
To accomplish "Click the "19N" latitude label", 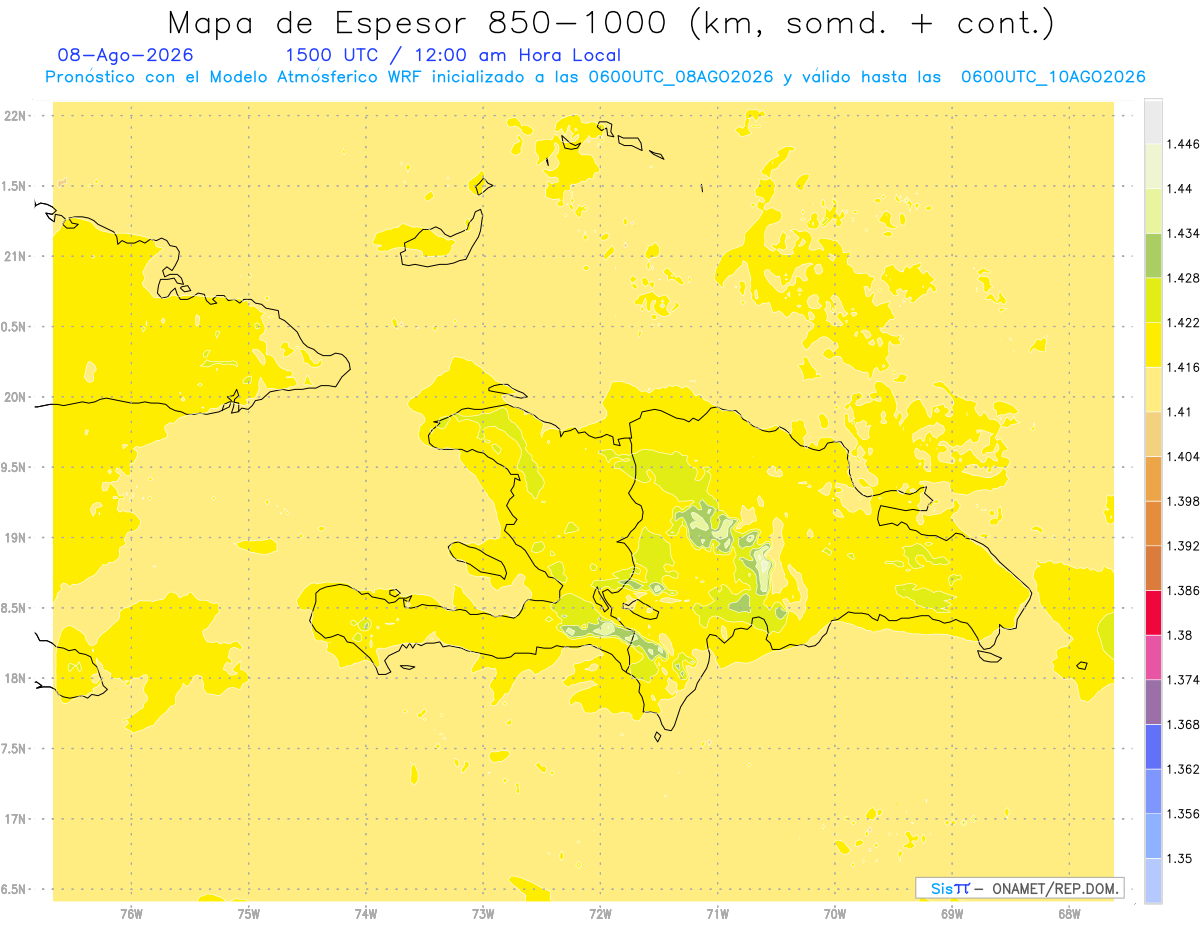I will 15,538.
